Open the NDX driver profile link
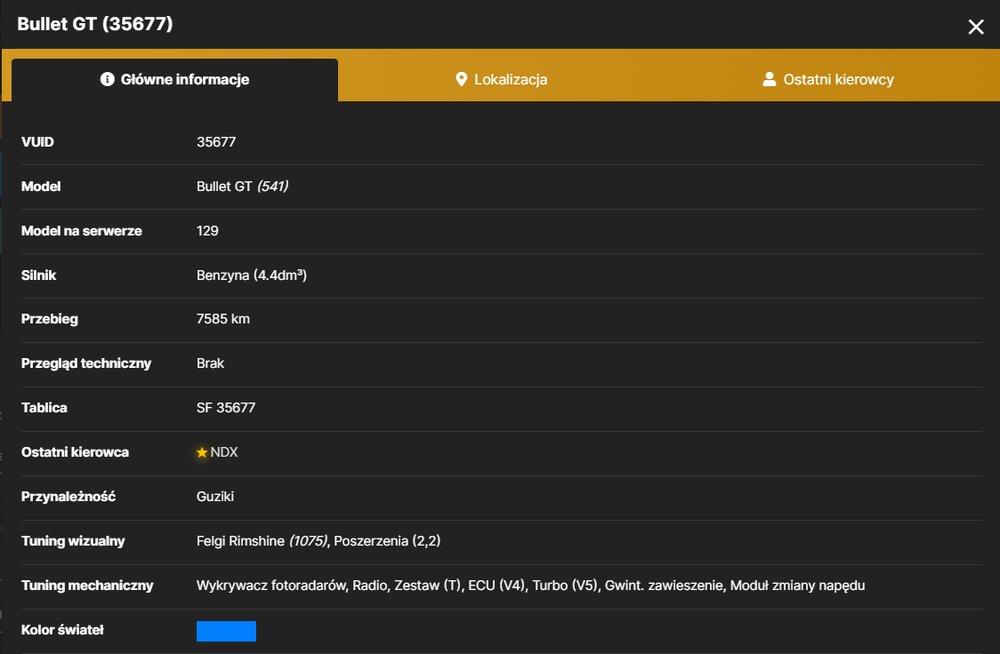 point(224,452)
